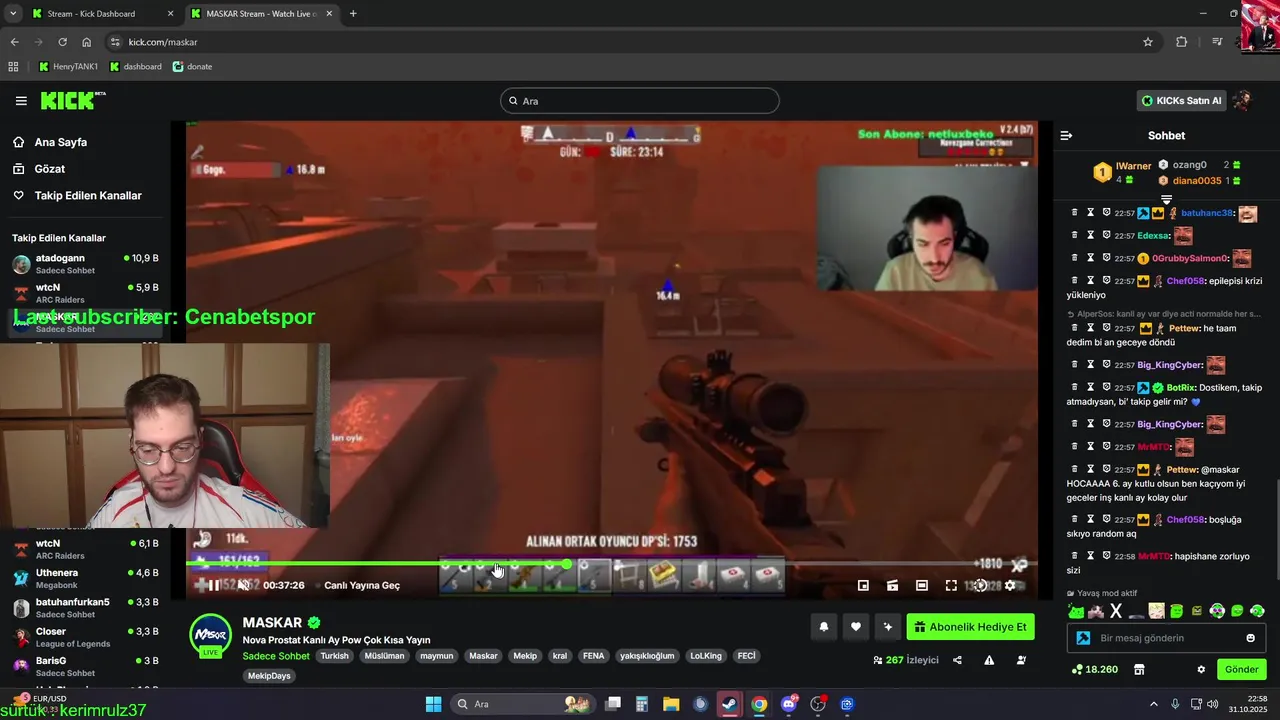
Task: Toggle picture-in-picture mode
Action: 863,585
